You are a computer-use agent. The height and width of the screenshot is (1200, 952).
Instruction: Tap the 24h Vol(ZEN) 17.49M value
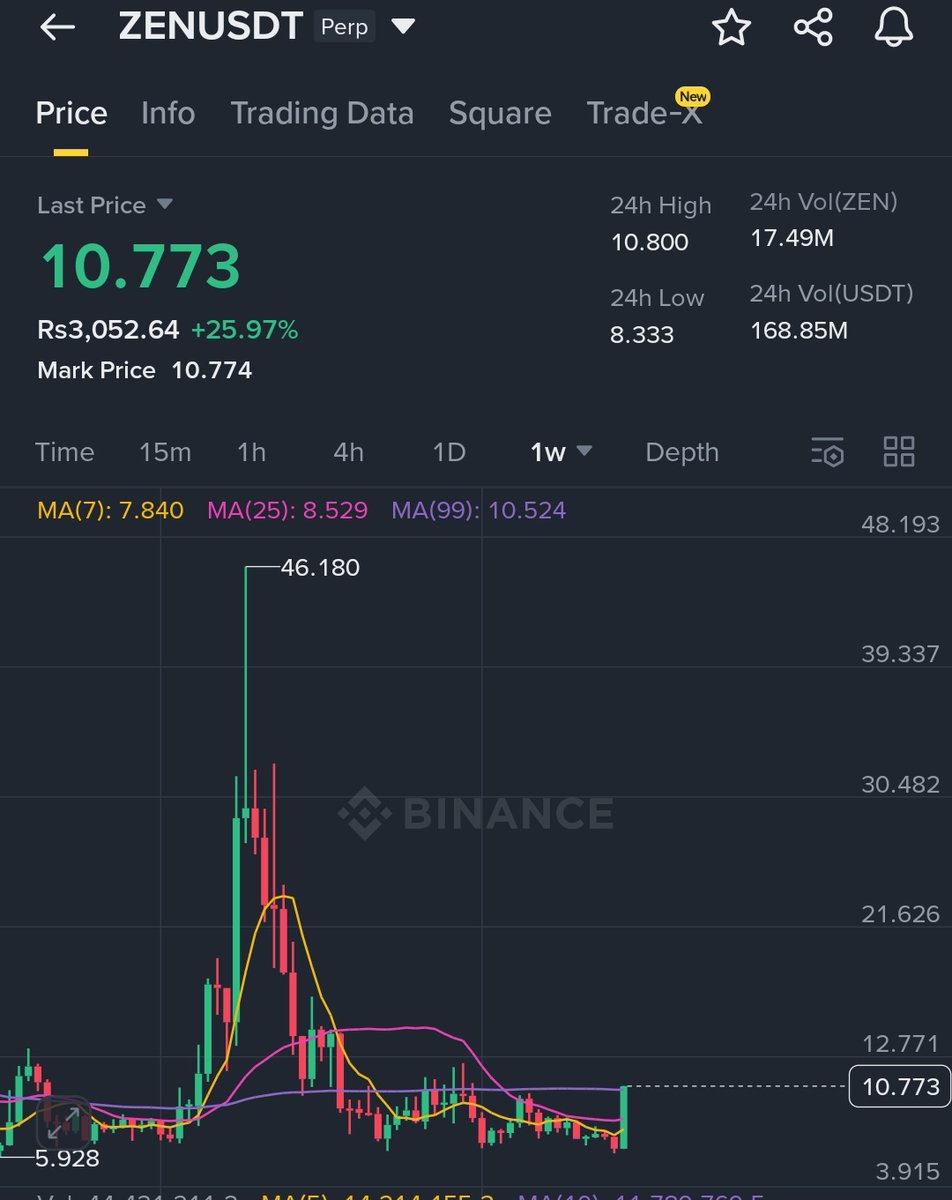[792, 238]
